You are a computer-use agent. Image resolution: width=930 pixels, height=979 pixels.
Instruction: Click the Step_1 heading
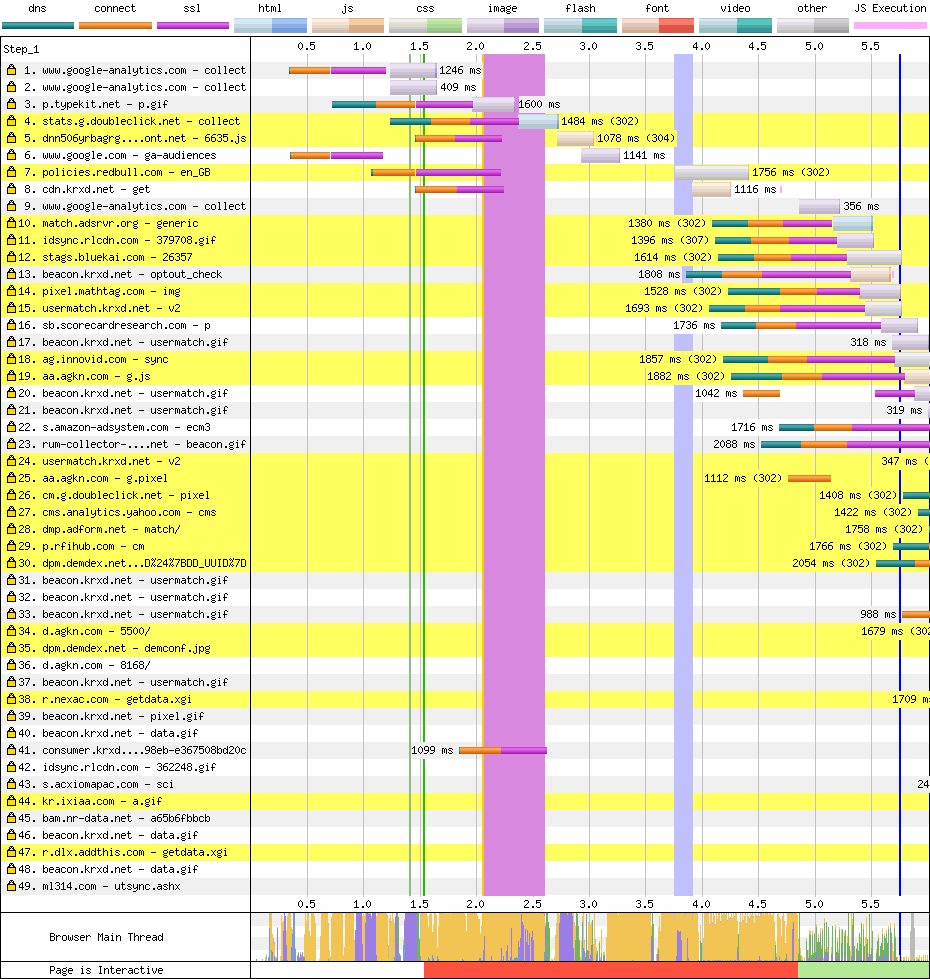21,49
